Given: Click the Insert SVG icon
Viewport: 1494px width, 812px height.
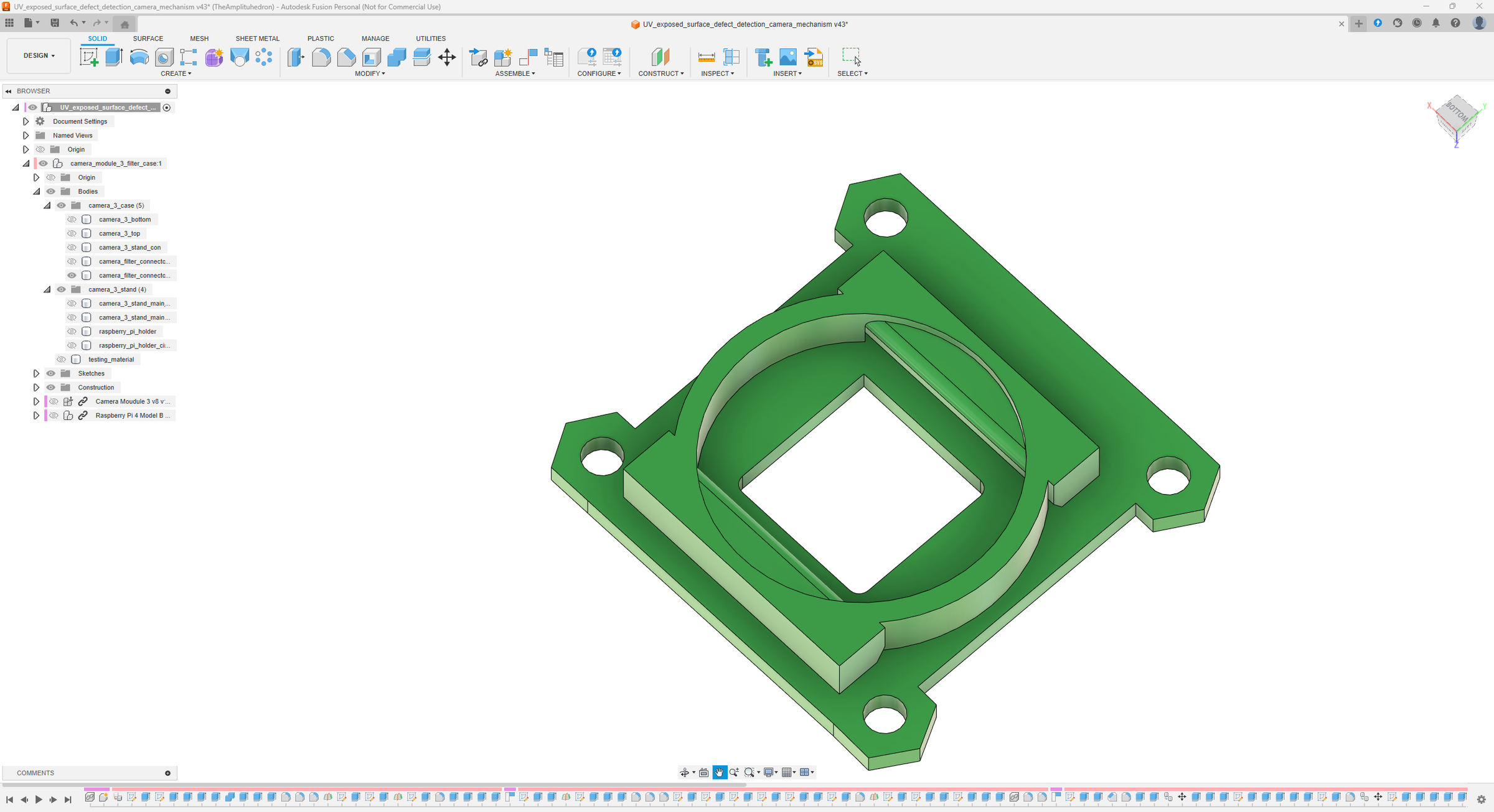Looking at the screenshot, I should click(814, 57).
